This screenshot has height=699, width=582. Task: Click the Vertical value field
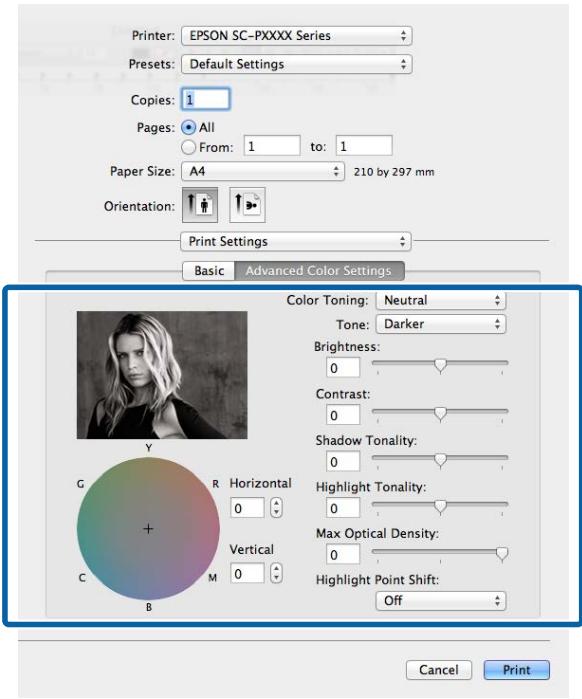coord(247,573)
